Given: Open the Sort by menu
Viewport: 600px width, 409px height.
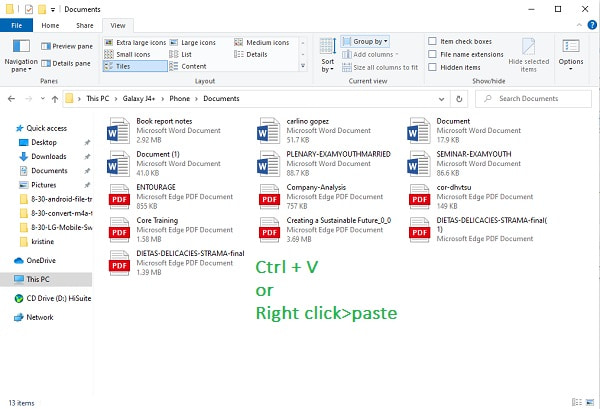Looking at the screenshot, I should (x=328, y=55).
